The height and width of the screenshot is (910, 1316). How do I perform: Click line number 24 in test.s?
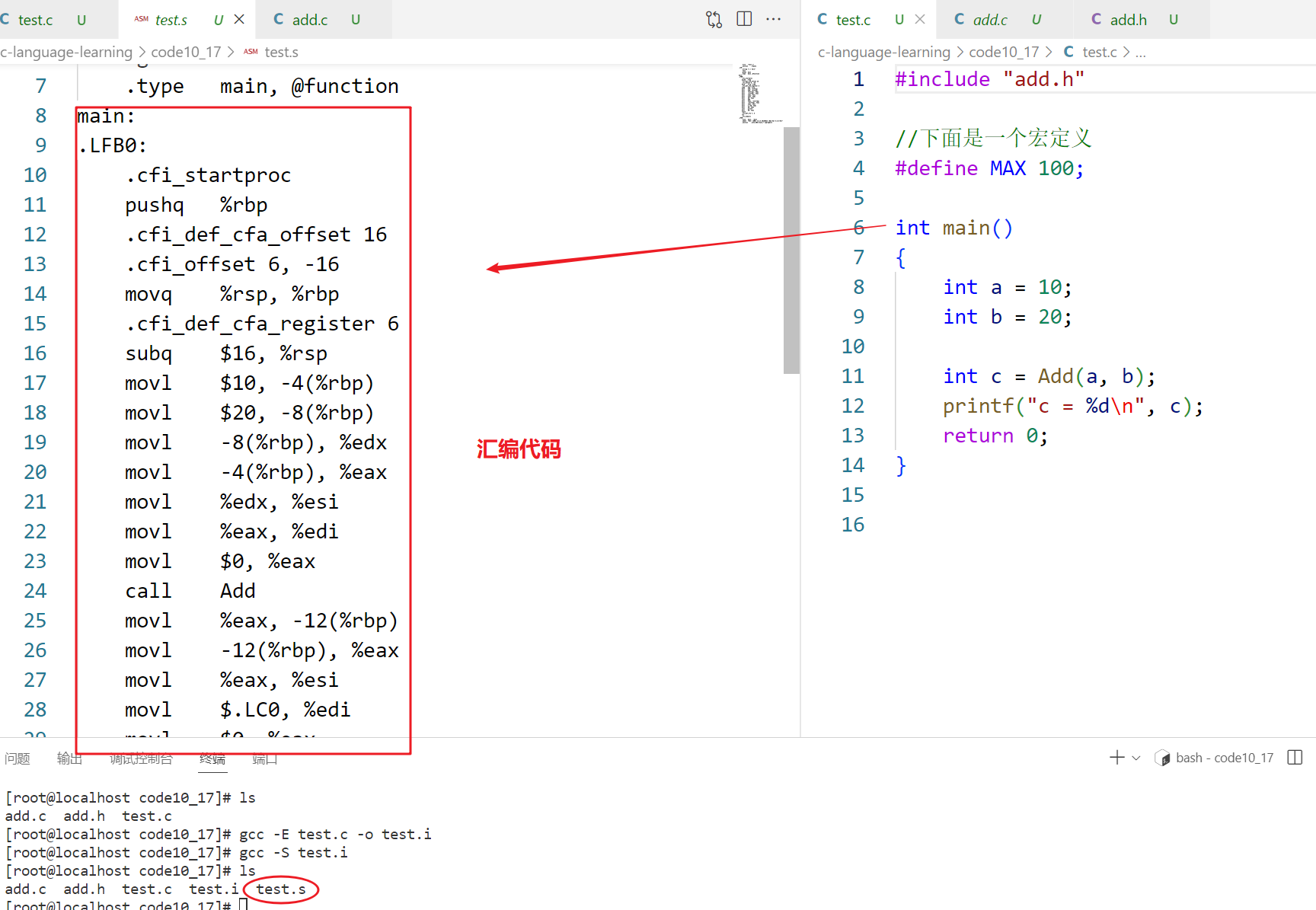35,591
